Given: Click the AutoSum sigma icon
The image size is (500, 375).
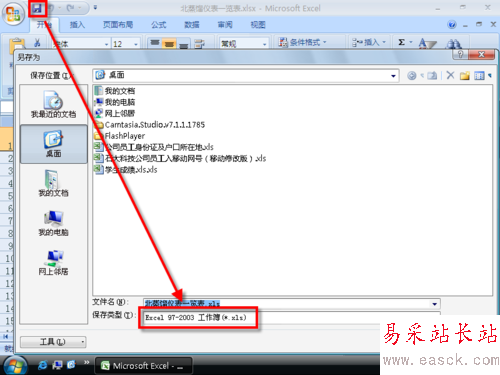Looking at the screenshot, I should (402, 42).
